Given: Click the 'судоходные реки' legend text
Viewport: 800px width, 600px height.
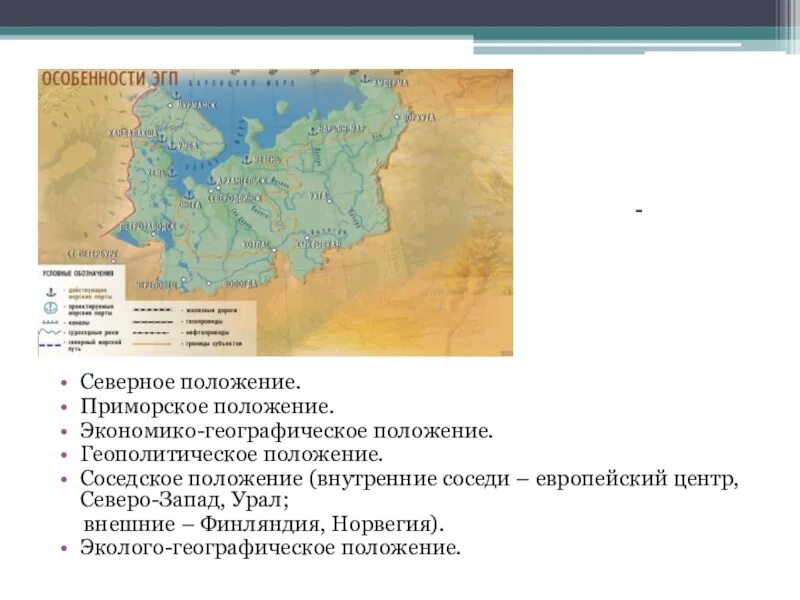Looking at the screenshot, I should point(93,332).
